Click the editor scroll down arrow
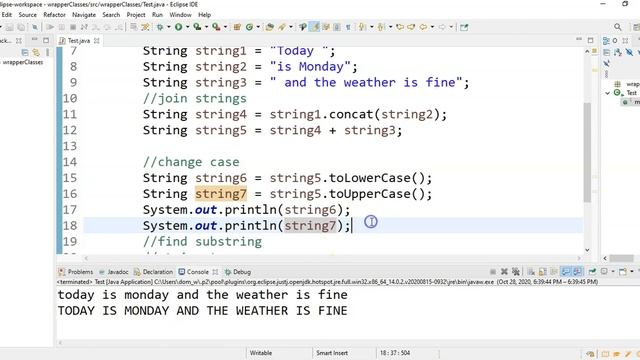Screen dimensions: 640x360 [587, 250]
